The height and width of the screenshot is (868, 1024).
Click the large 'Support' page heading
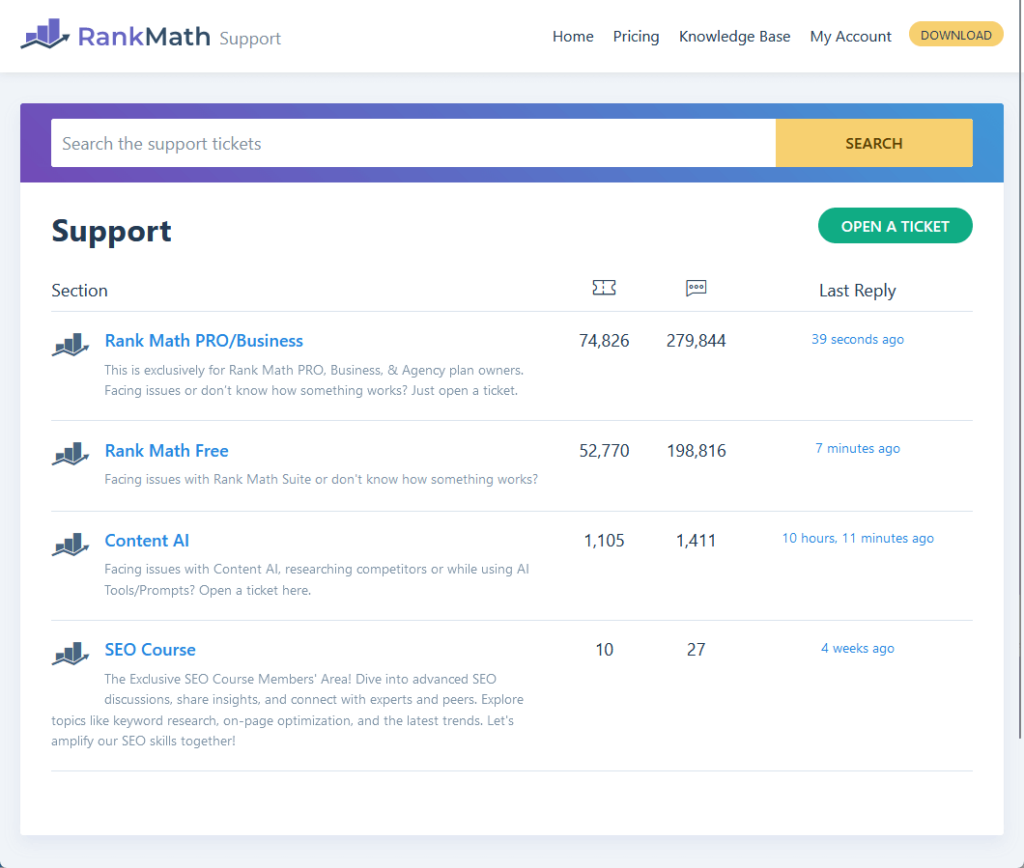click(112, 231)
